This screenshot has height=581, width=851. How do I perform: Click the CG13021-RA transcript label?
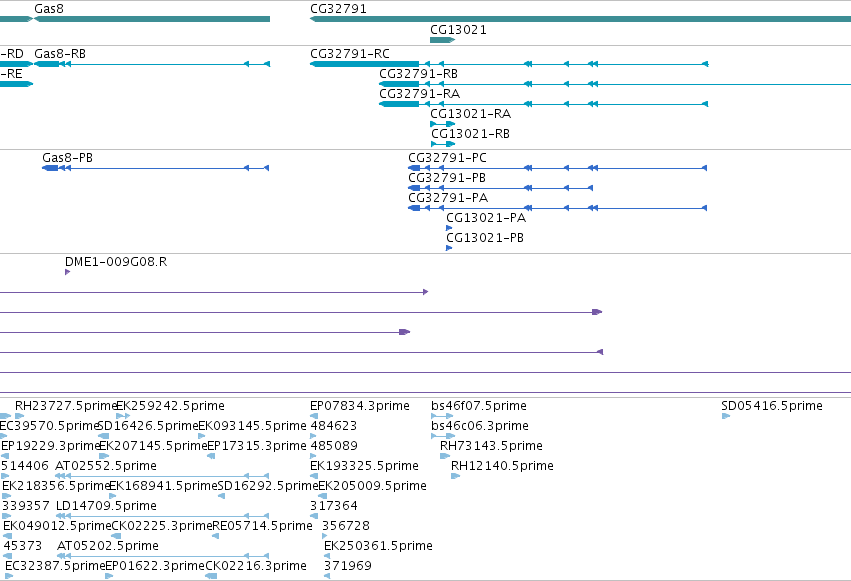[470, 114]
